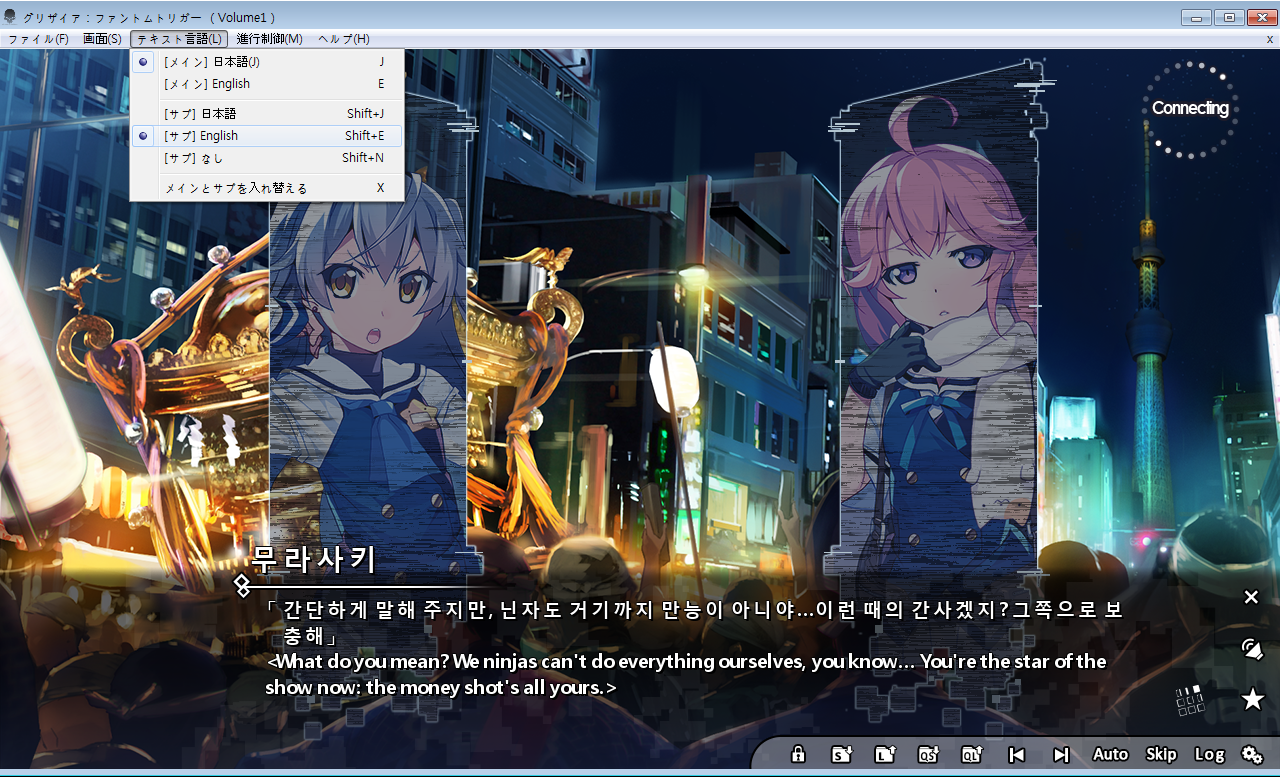Click the Connecting indicator
Image resolution: width=1280 pixels, height=777 pixels.
(1190, 108)
